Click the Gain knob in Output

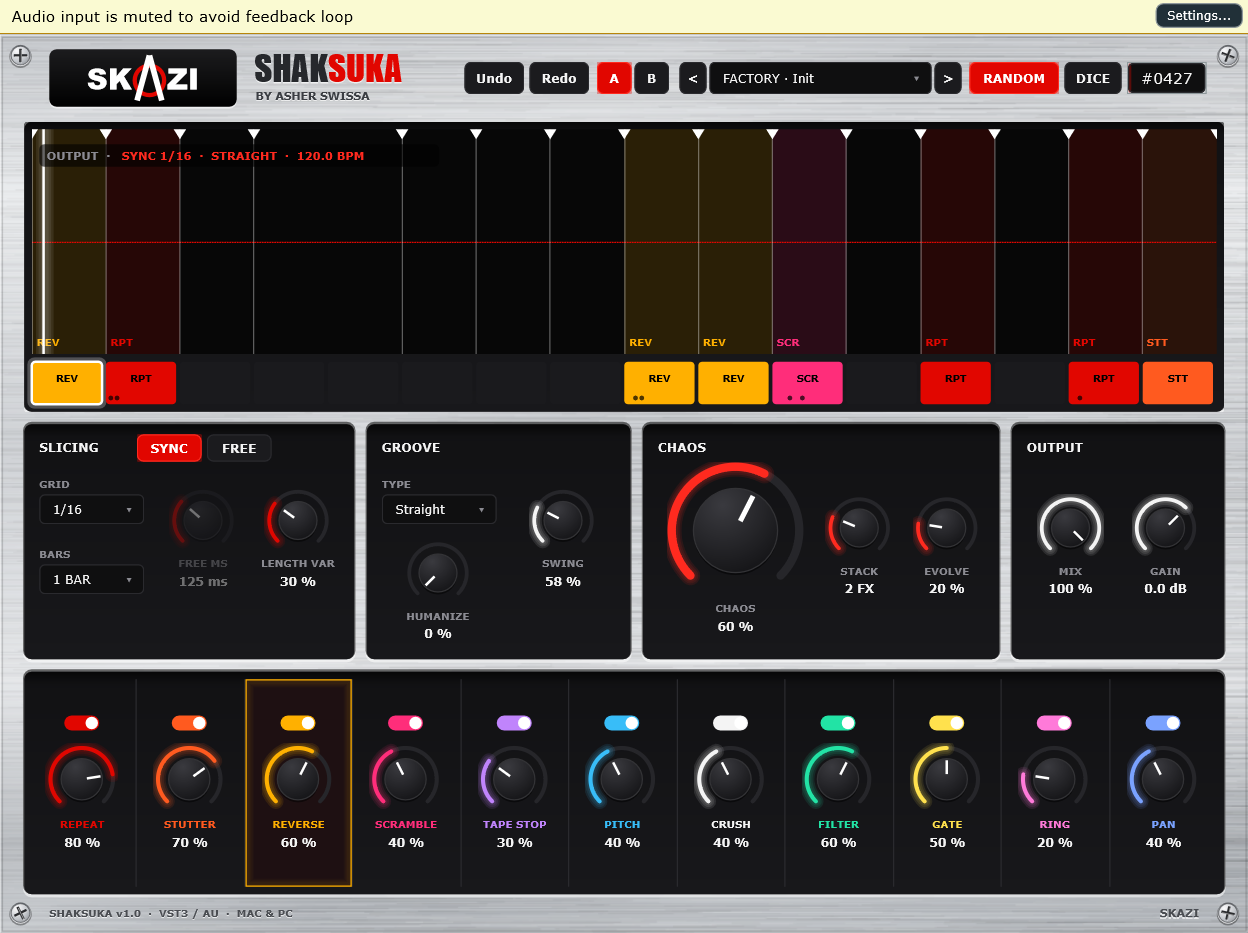[x=1165, y=527]
